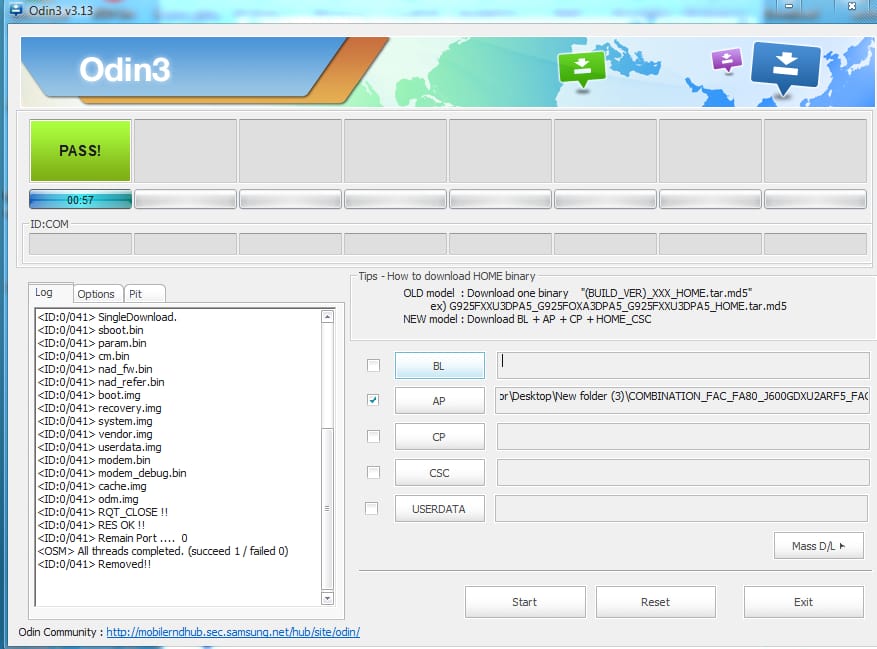Select log line 'userdata.img'

pos(100,446)
